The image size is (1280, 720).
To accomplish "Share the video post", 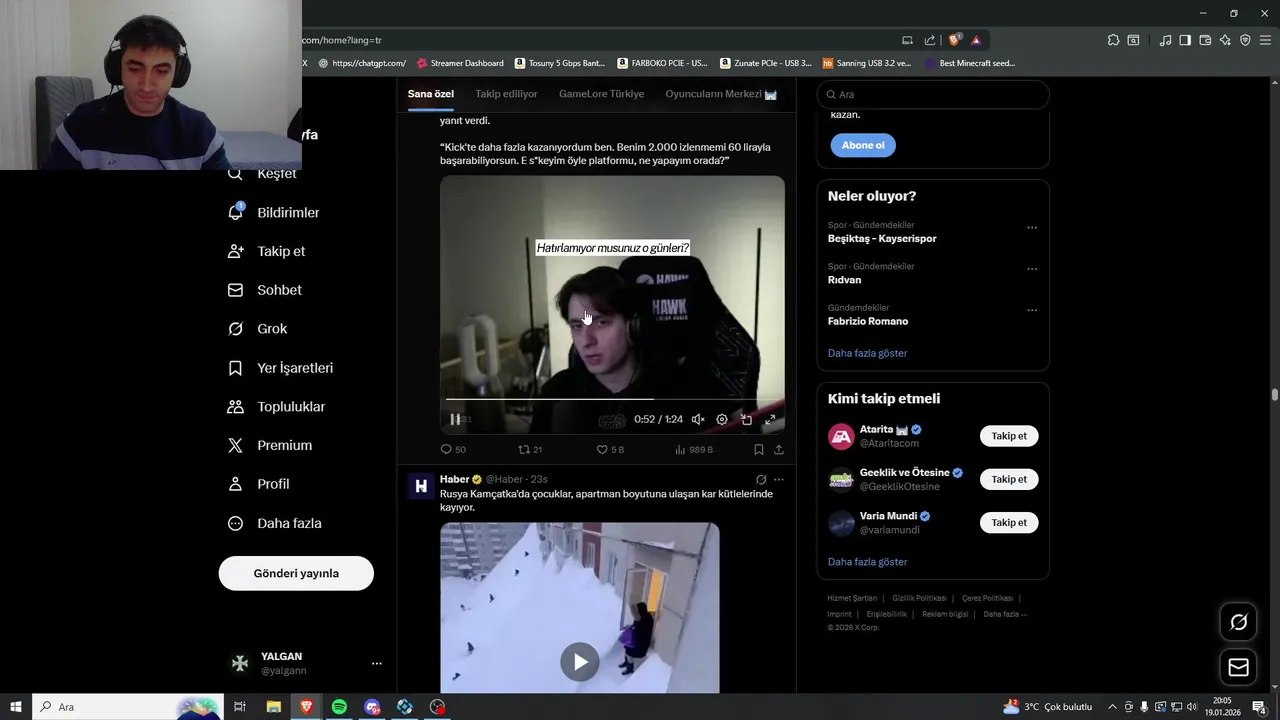I will (778, 449).
